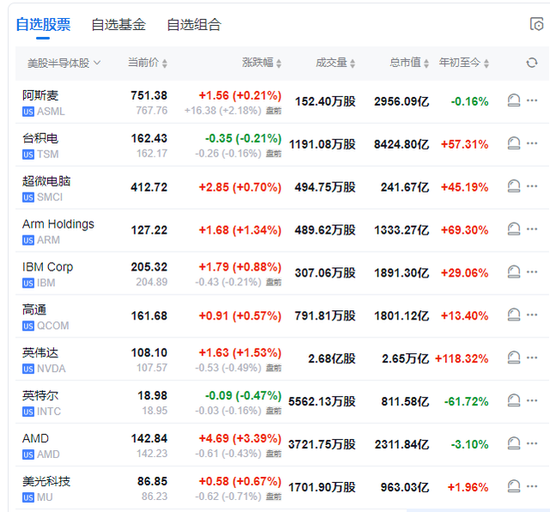Screen dimensions: 550x512
Task: Open 阿斯麦 stock page
Action: coord(40,95)
